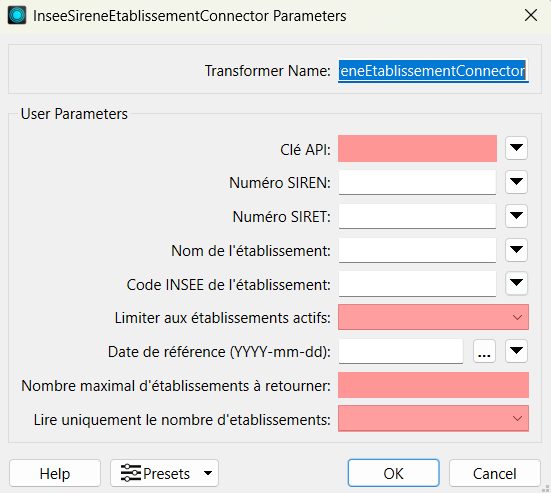The image size is (551, 493).
Task: Click the Numéro SIREN input field
Action: (x=417, y=182)
